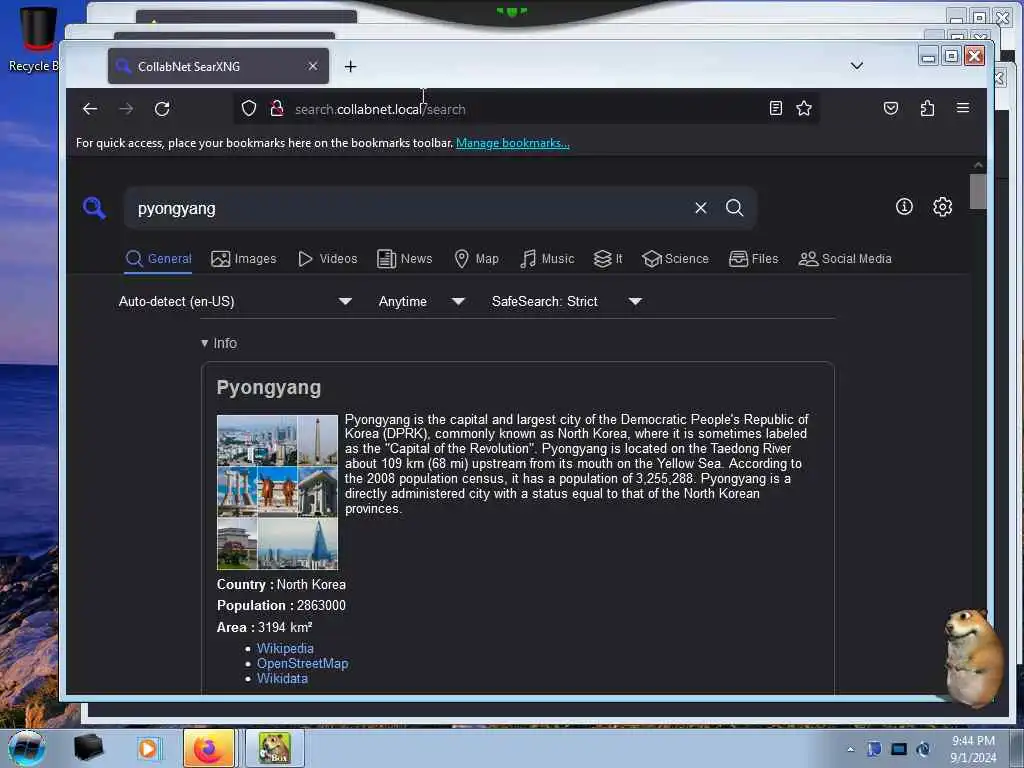Click the taskbar clock showing 9:44 PM

pos(973,749)
